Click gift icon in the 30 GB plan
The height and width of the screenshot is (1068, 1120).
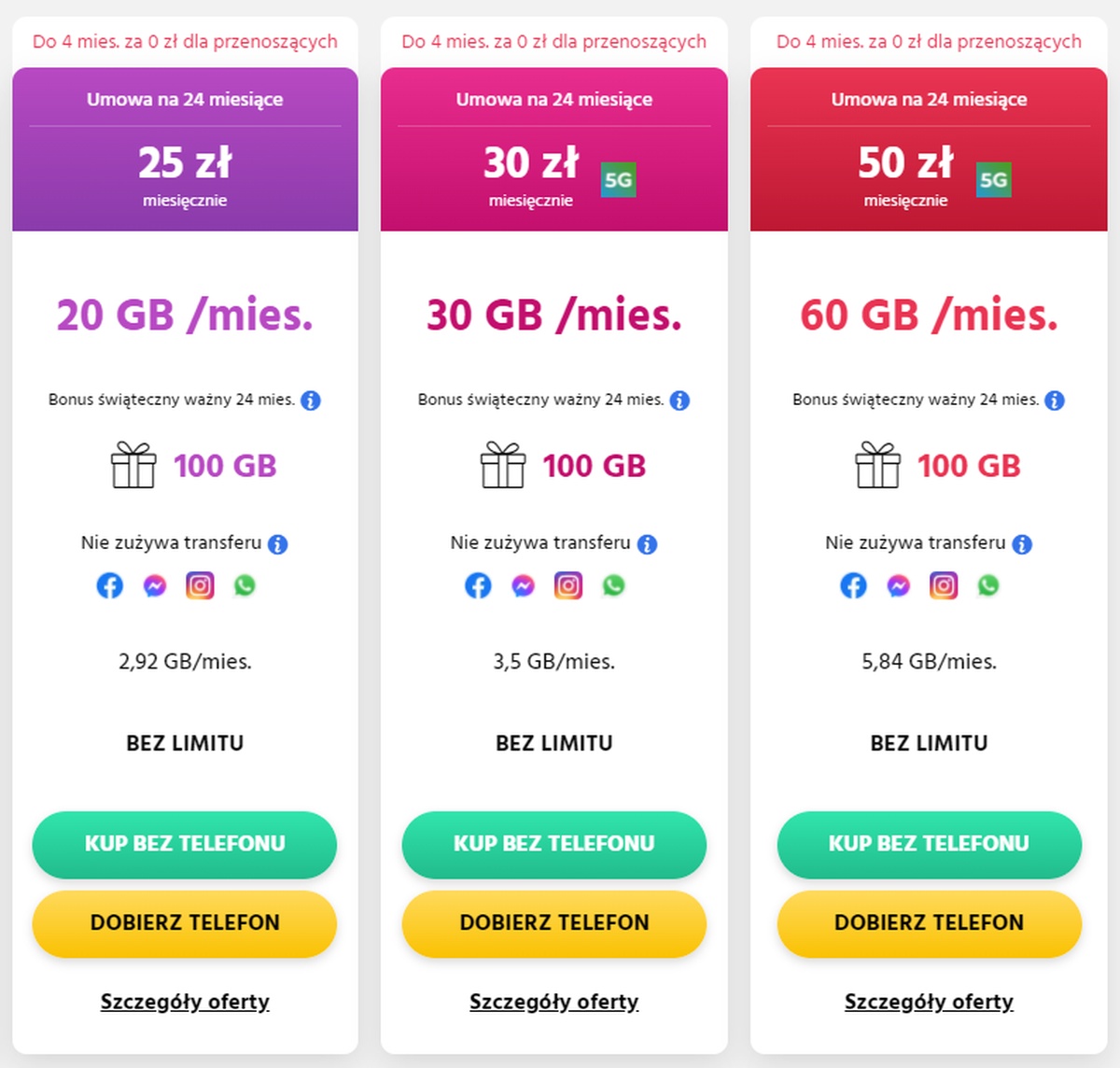(503, 465)
